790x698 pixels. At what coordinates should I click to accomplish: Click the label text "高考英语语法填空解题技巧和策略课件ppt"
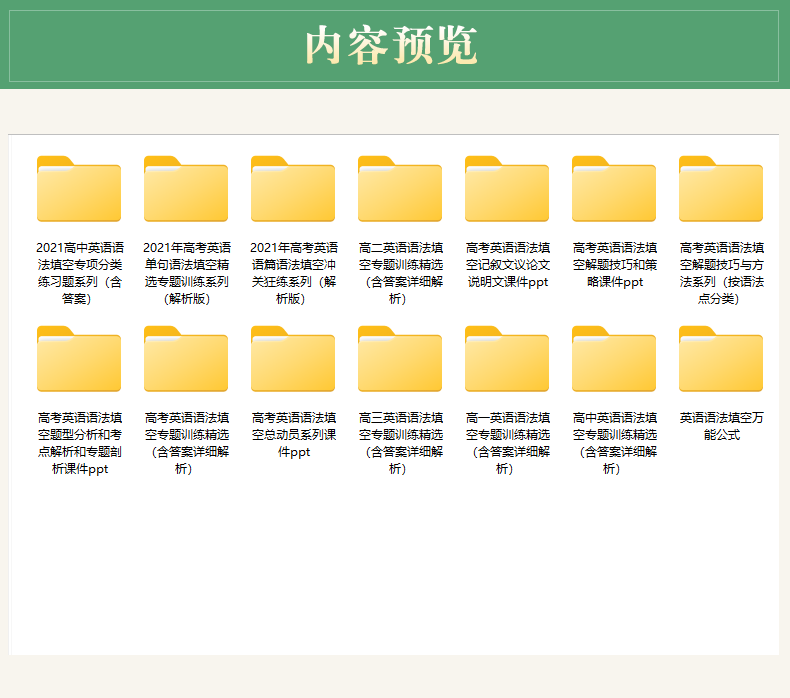coord(615,265)
